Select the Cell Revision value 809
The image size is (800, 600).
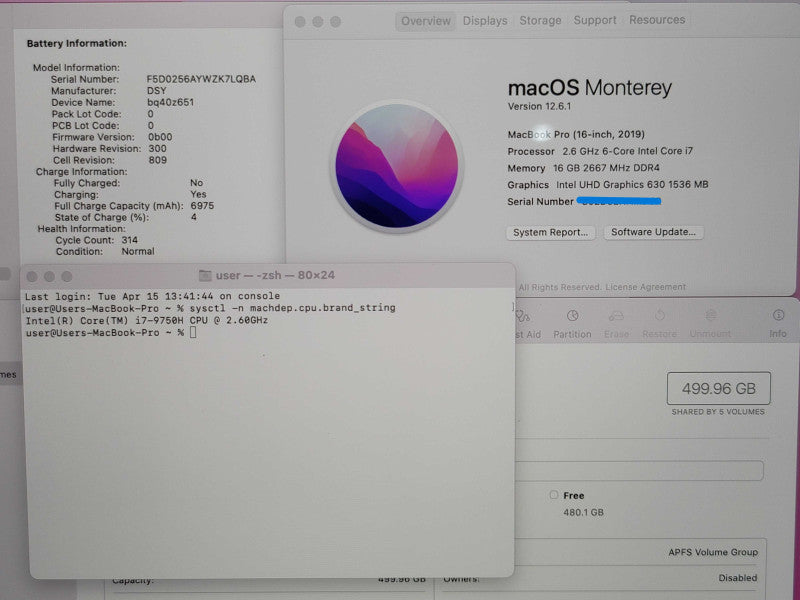(x=157, y=160)
